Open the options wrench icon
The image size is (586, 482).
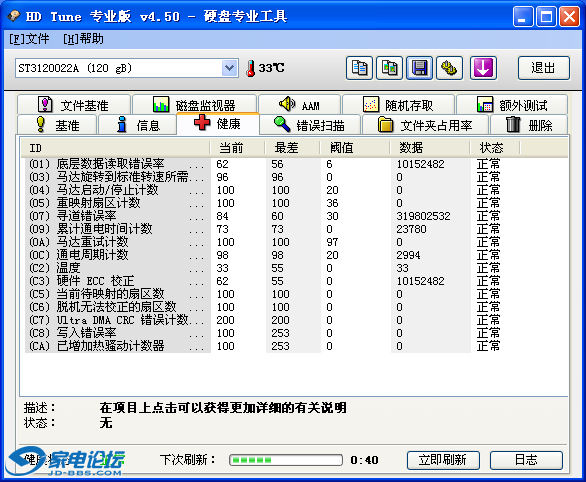(450, 68)
